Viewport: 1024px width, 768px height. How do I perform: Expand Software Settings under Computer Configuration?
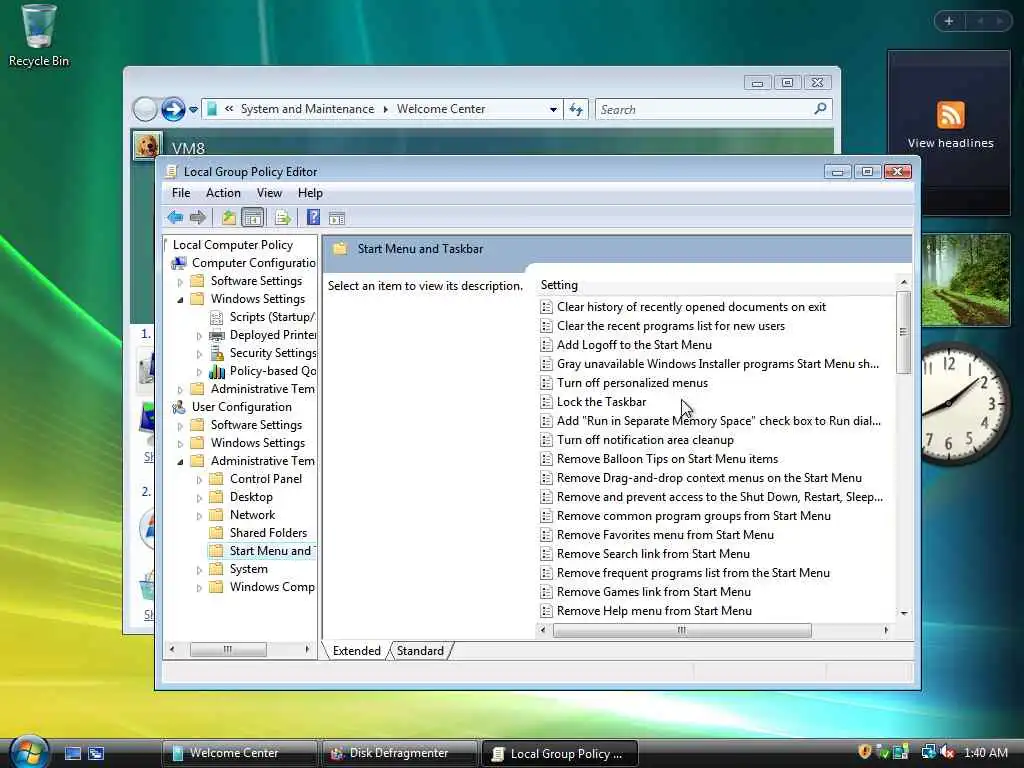[180, 281]
